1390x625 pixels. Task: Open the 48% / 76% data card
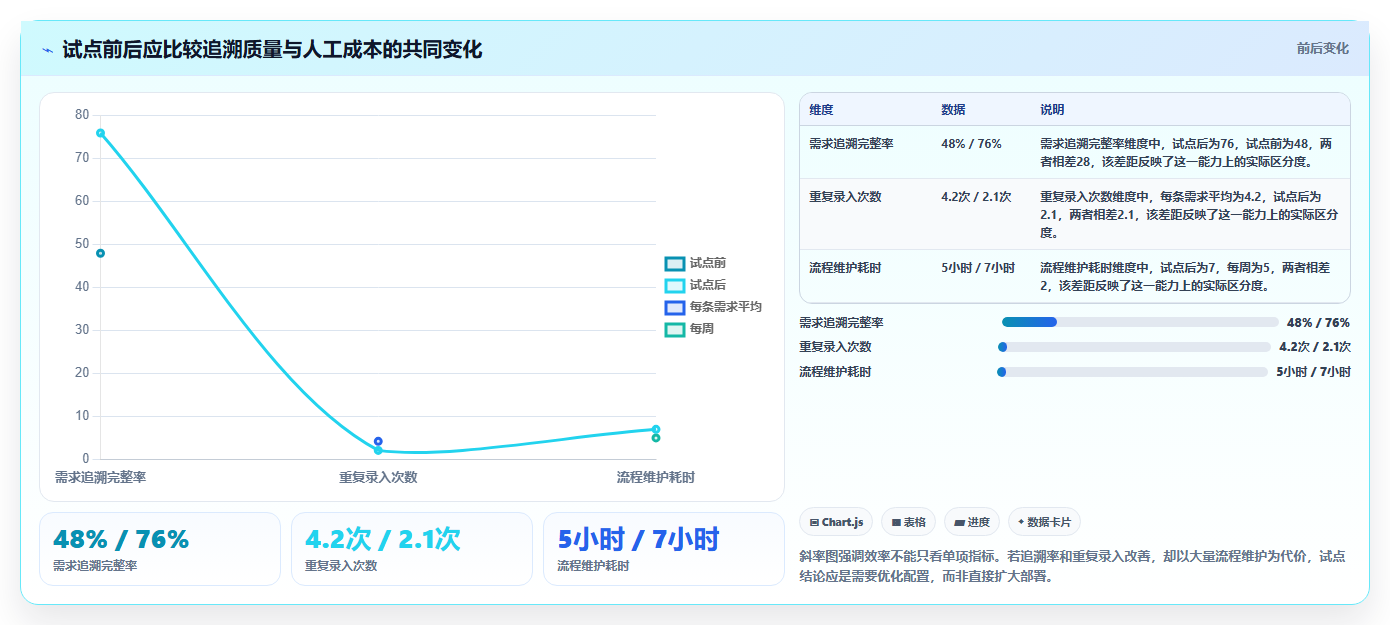160,549
